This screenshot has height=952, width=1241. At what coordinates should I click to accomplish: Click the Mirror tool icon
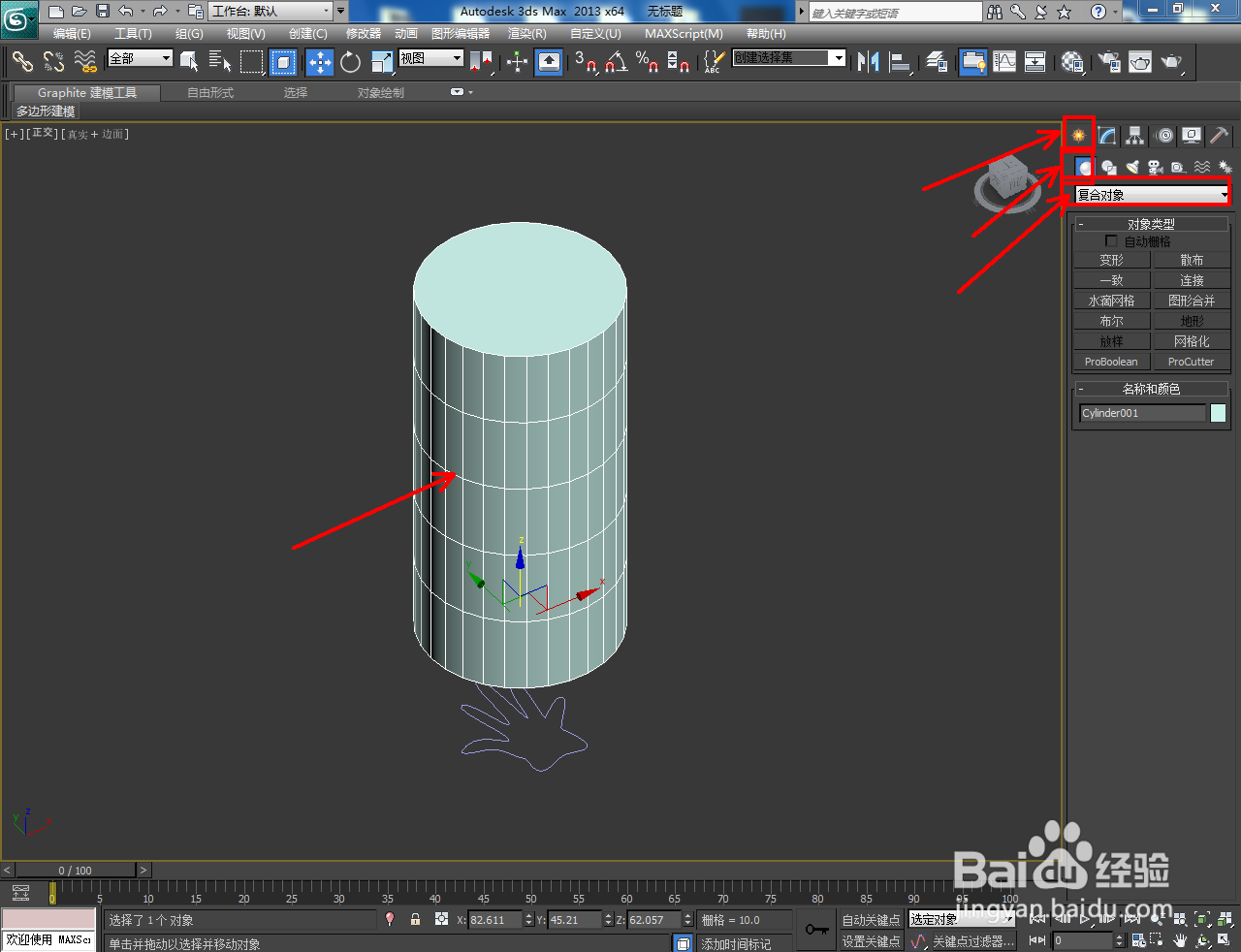(x=869, y=62)
